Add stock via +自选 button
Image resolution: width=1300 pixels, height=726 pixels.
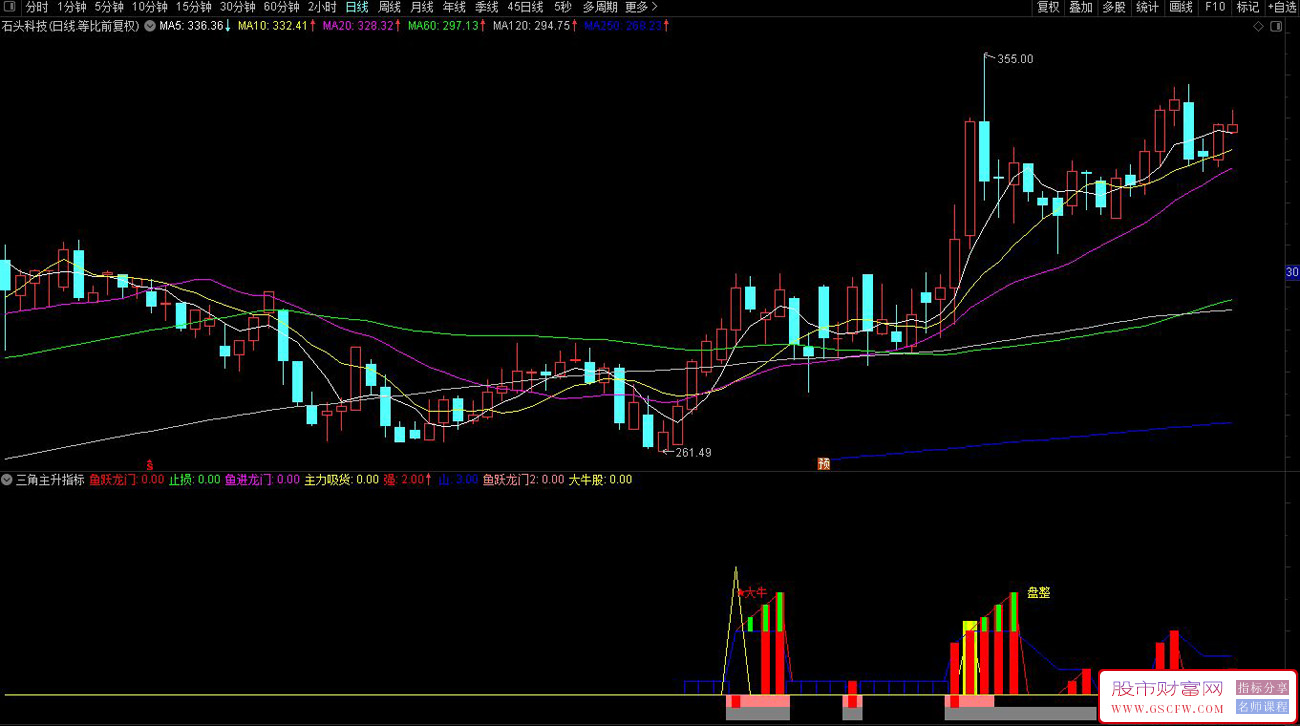1281,7
